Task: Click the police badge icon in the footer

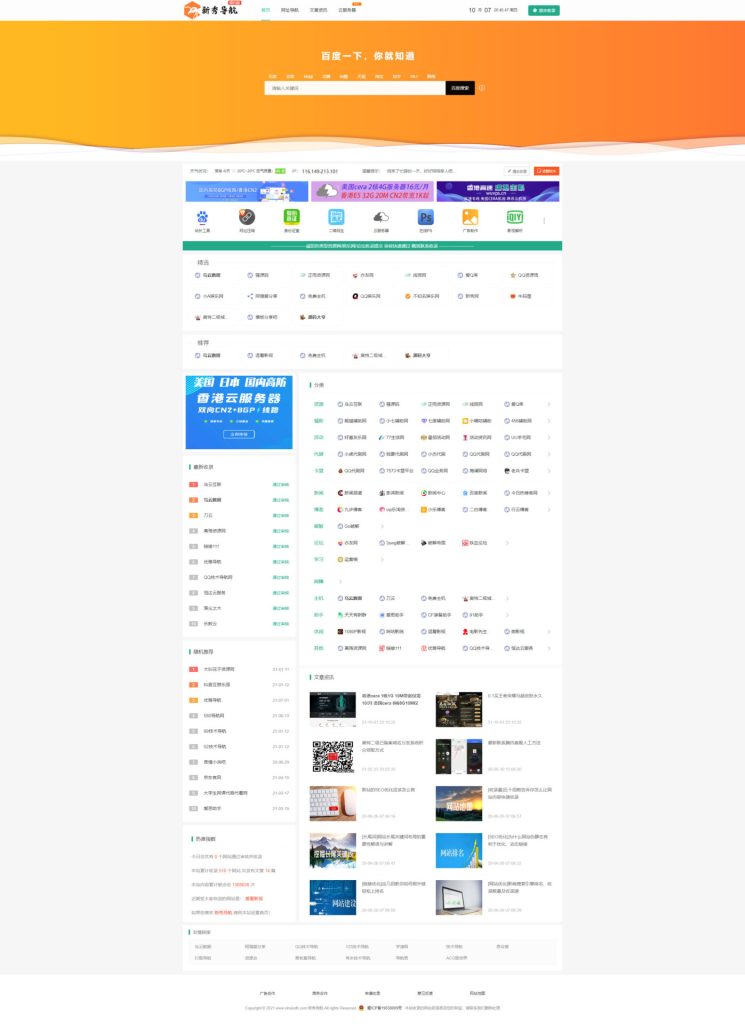Action: (x=362, y=1008)
